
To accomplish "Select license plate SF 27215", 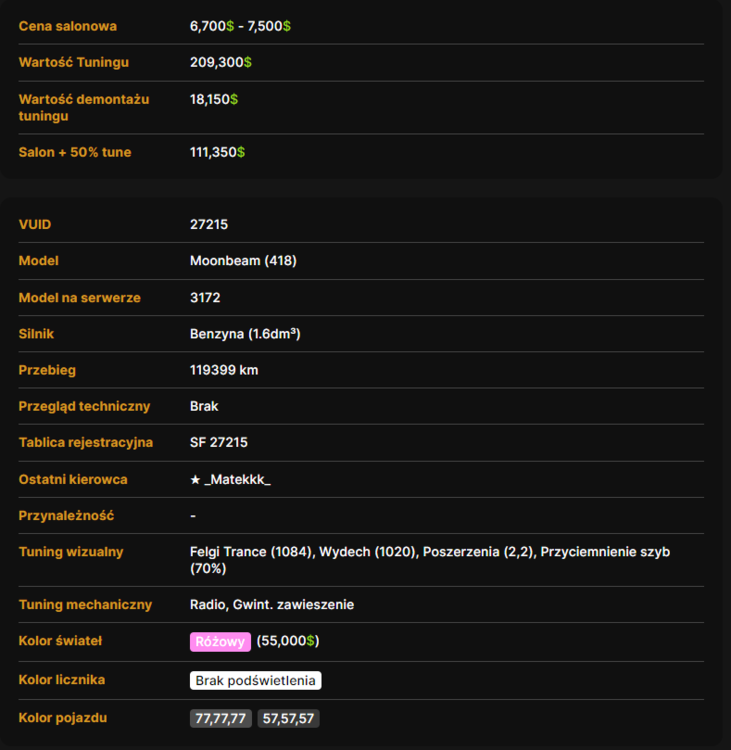I will coord(219,442).
